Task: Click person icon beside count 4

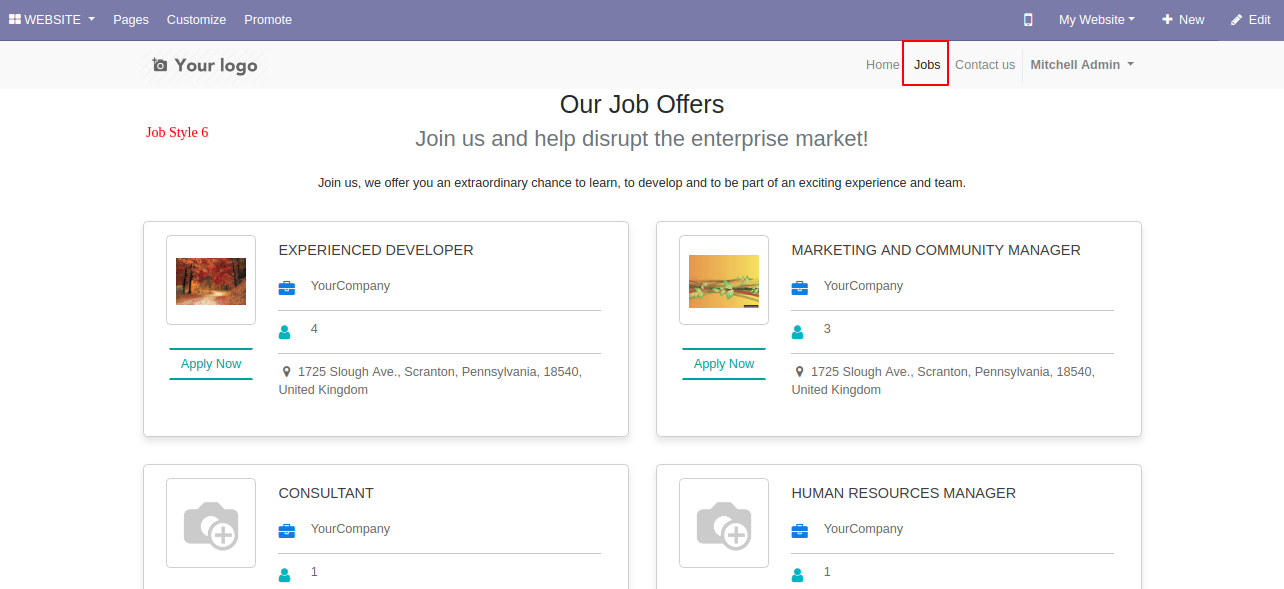Action: click(285, 331)
